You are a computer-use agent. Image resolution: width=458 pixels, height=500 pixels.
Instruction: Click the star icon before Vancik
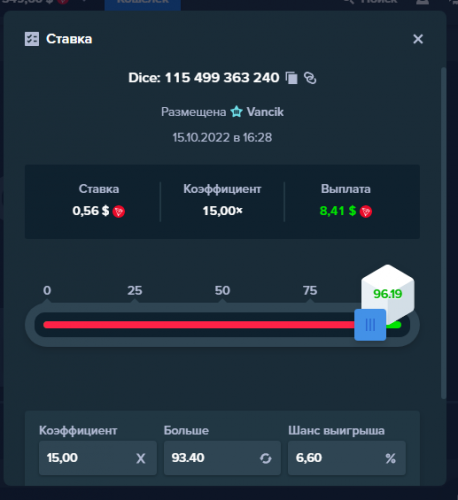tap(237, 112)
